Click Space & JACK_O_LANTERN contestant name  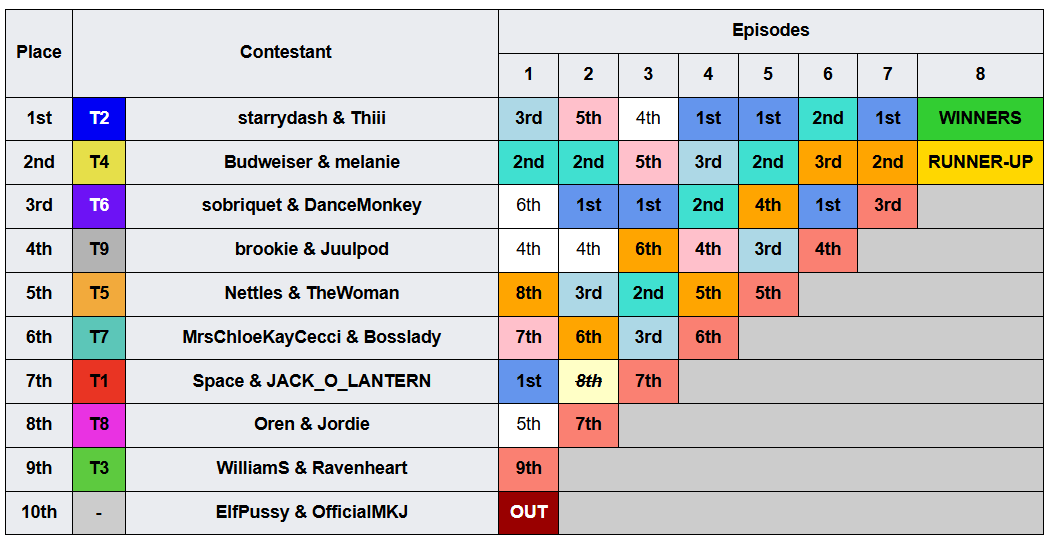tap(311, 381)
